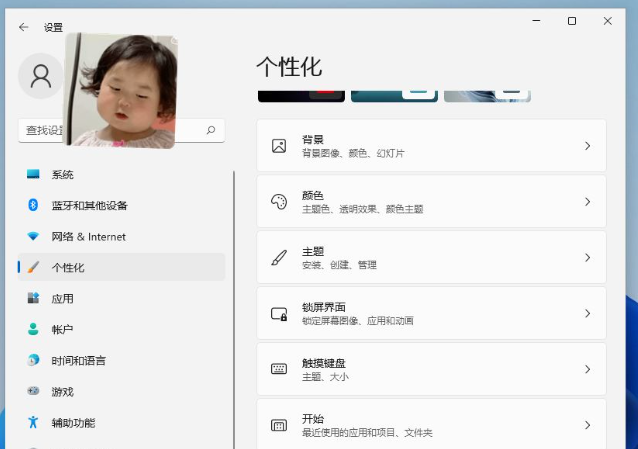Click the Wi-Fi icon for 网络 & Internet
Viewport: 638px width, 449px height.
click(x=33, y=236)
